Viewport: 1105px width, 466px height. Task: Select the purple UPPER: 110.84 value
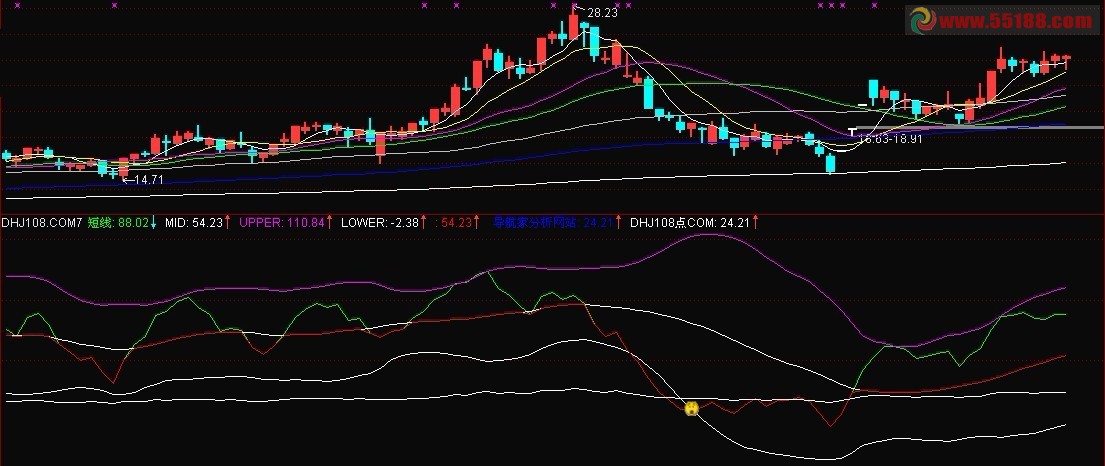282,223
